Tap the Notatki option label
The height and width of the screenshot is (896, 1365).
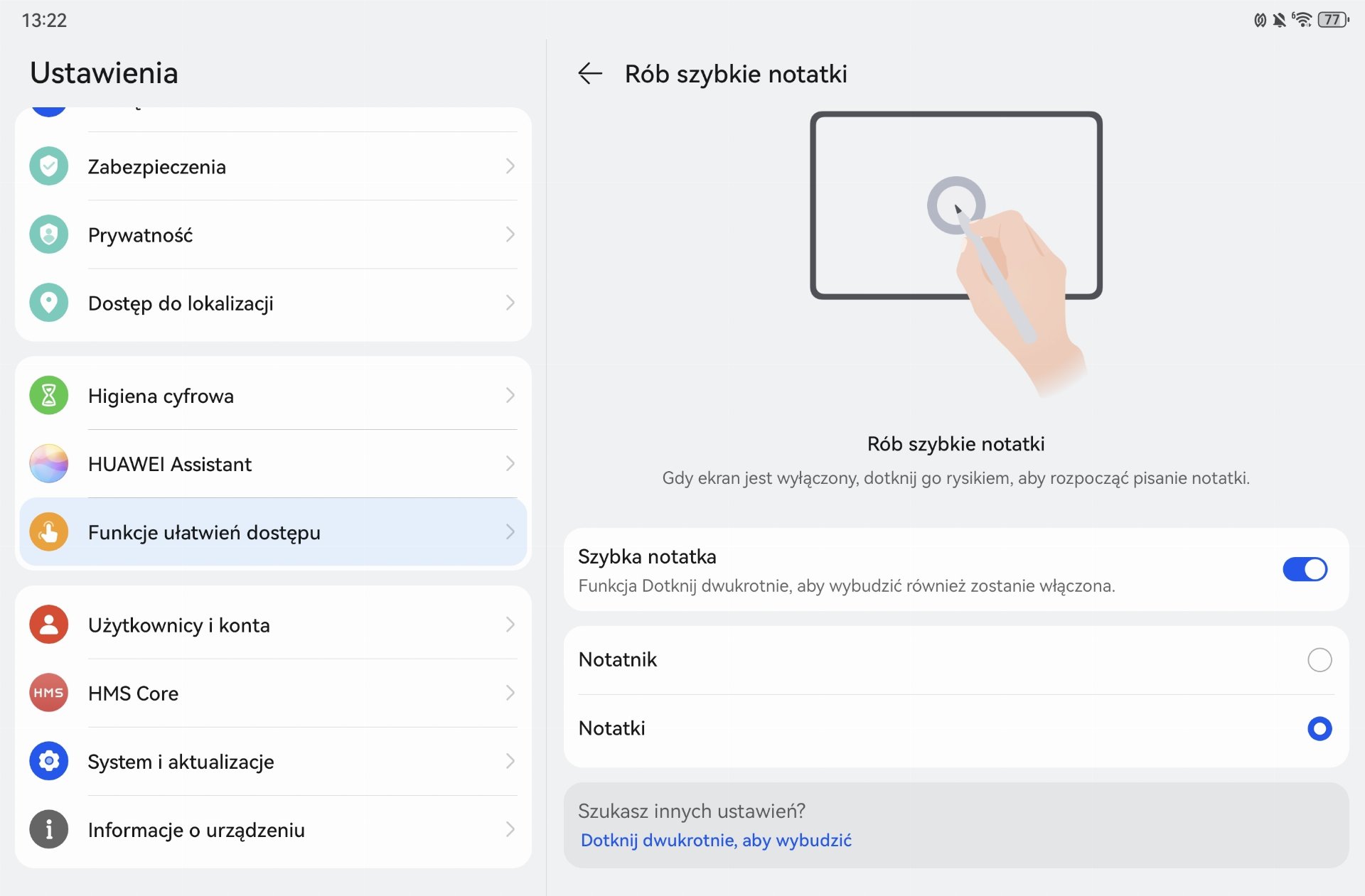pyautogui.click(x=611, y=728)
